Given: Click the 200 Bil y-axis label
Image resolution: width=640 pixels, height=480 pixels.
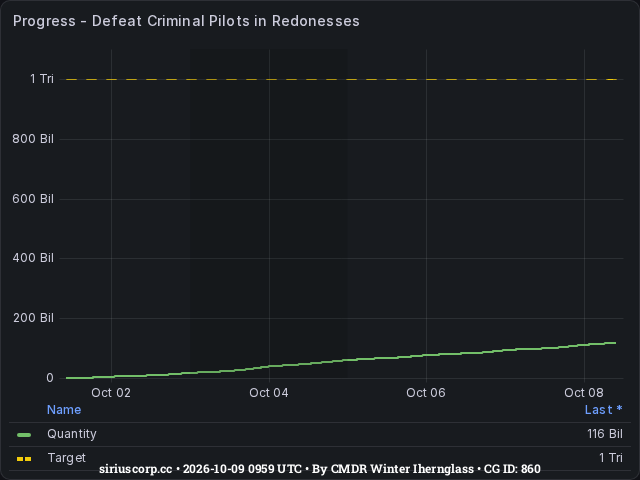Looking at the screenshot, I should click(x=33, y=318).
